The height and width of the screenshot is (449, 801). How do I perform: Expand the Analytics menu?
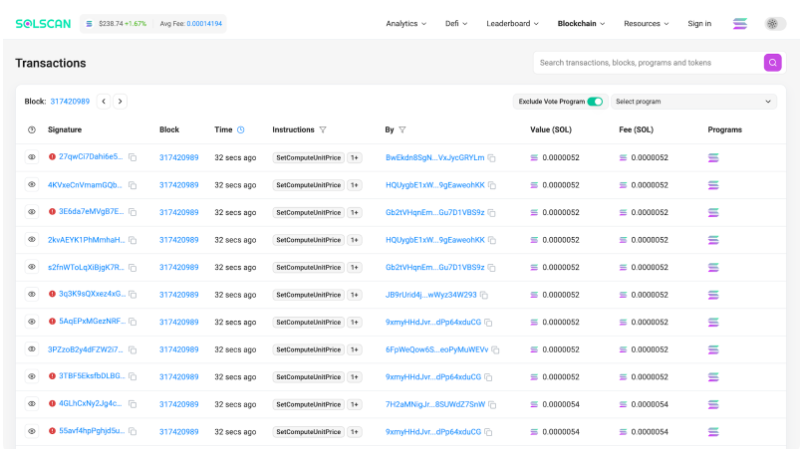406,23
